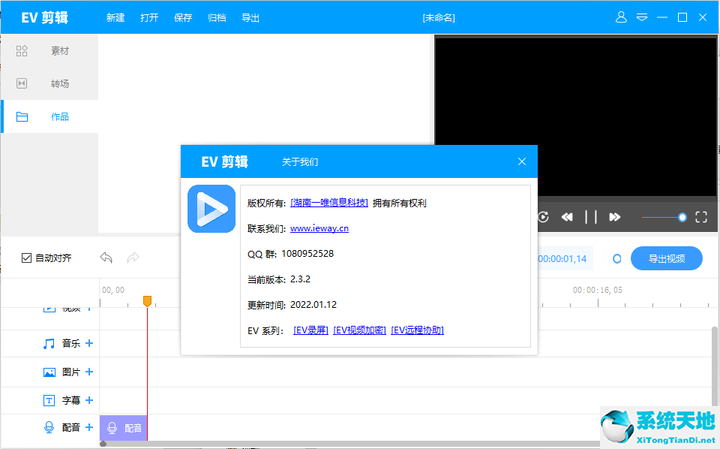Add a new music track with plus

point(89,343)
